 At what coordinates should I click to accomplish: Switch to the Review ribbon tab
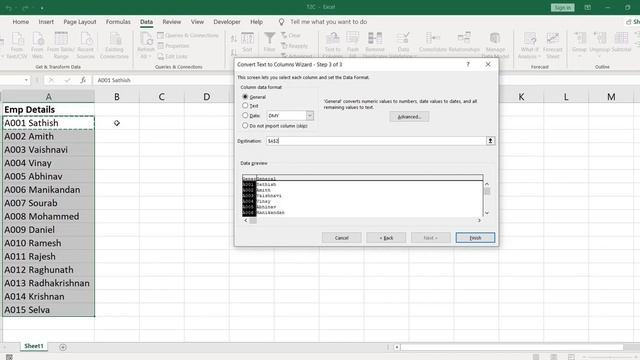pyautogui.click(x=171, y=22)
